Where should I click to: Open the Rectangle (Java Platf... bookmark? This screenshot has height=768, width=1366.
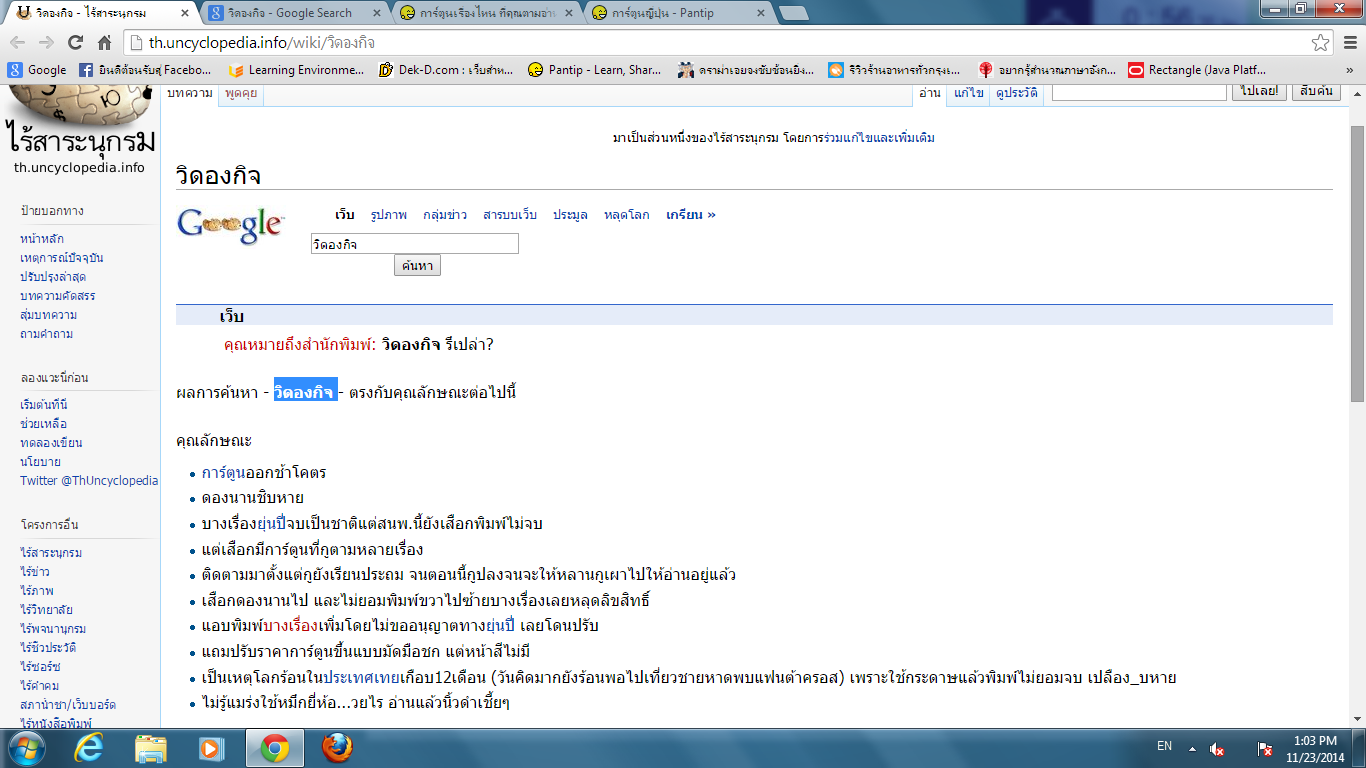[x=1197, y=70]
